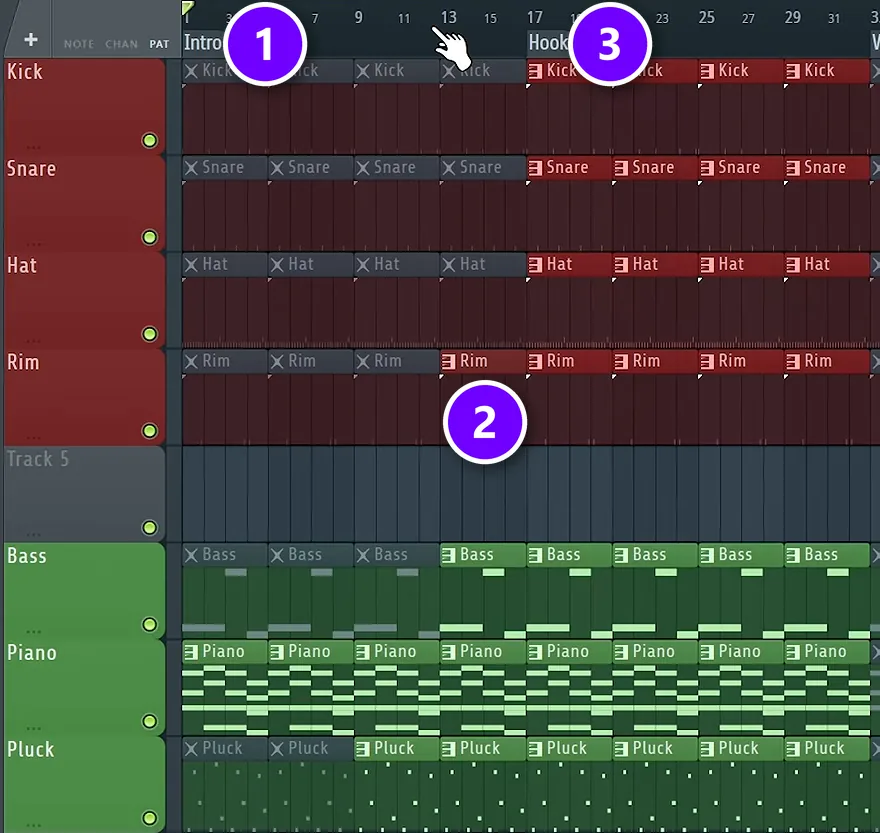Click the X icon on the Snare clip at bar 9
The height and width of the screenshot is (833, 880).
coord(363,168)
